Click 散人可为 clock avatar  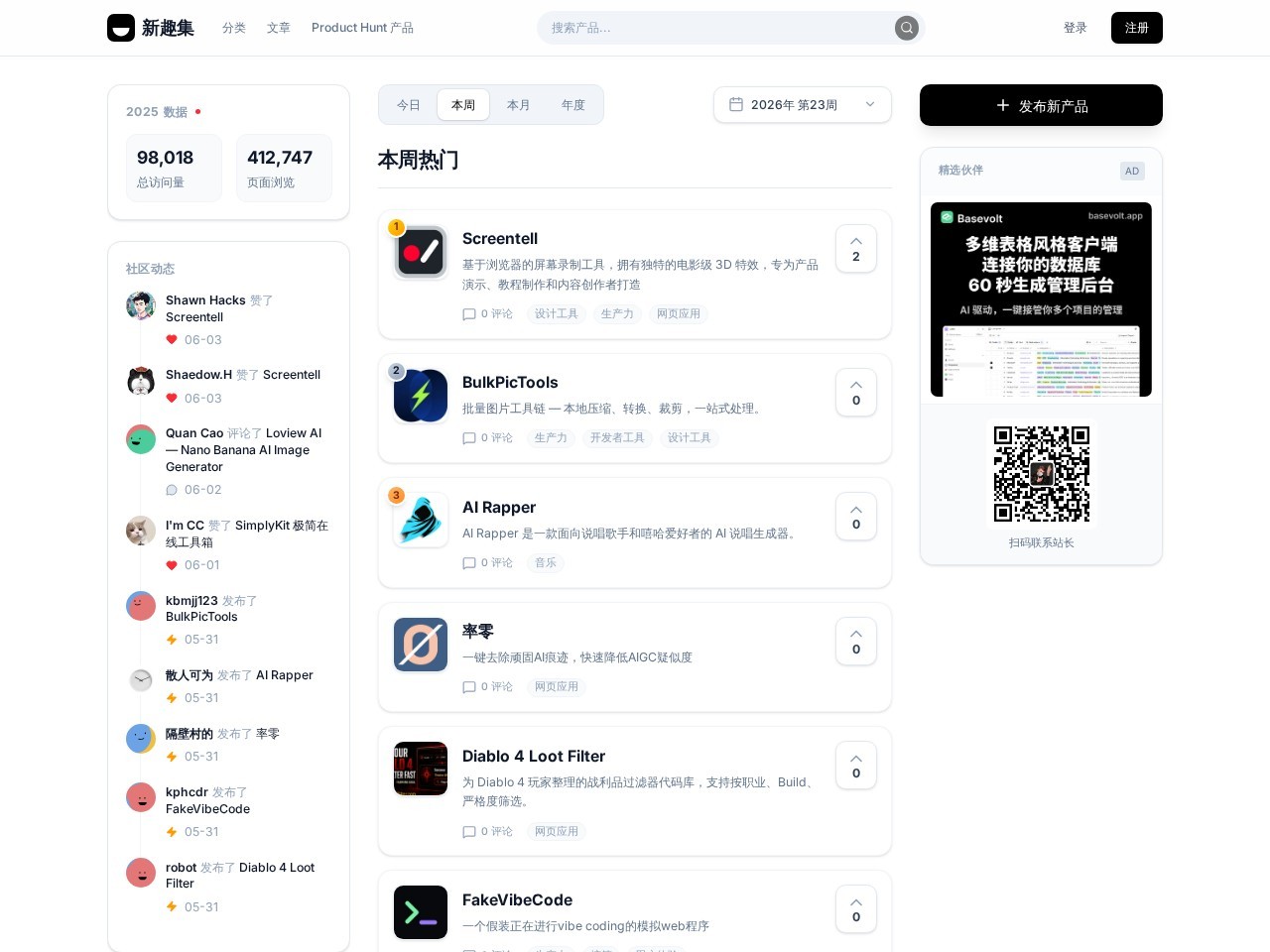tap(141, 680)
